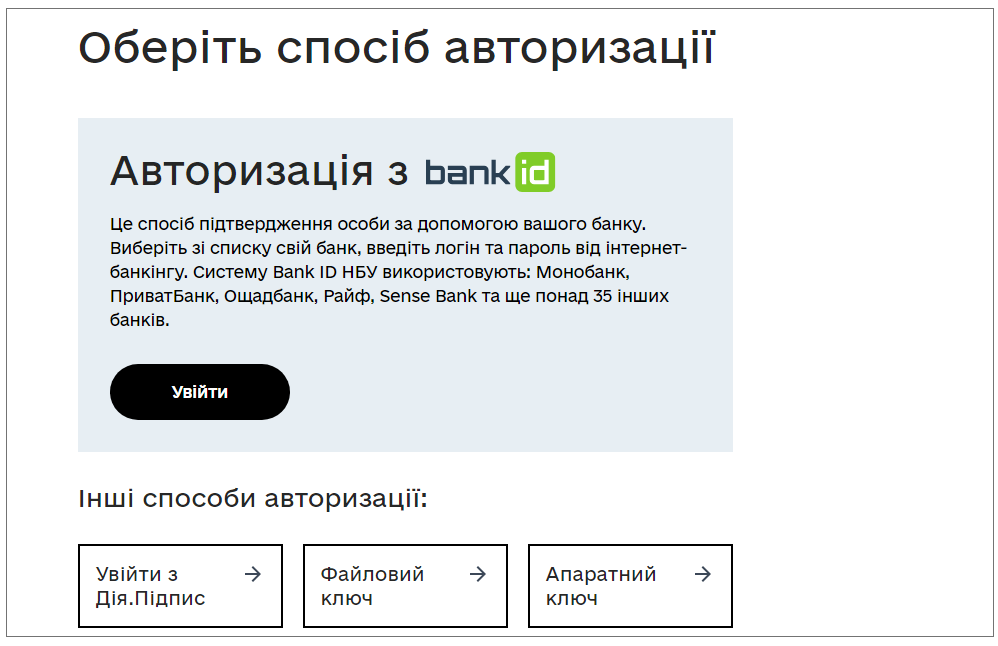Choose the Апаратний ключ authorization method
The image size is (998, 646).
tap(629, 586)
